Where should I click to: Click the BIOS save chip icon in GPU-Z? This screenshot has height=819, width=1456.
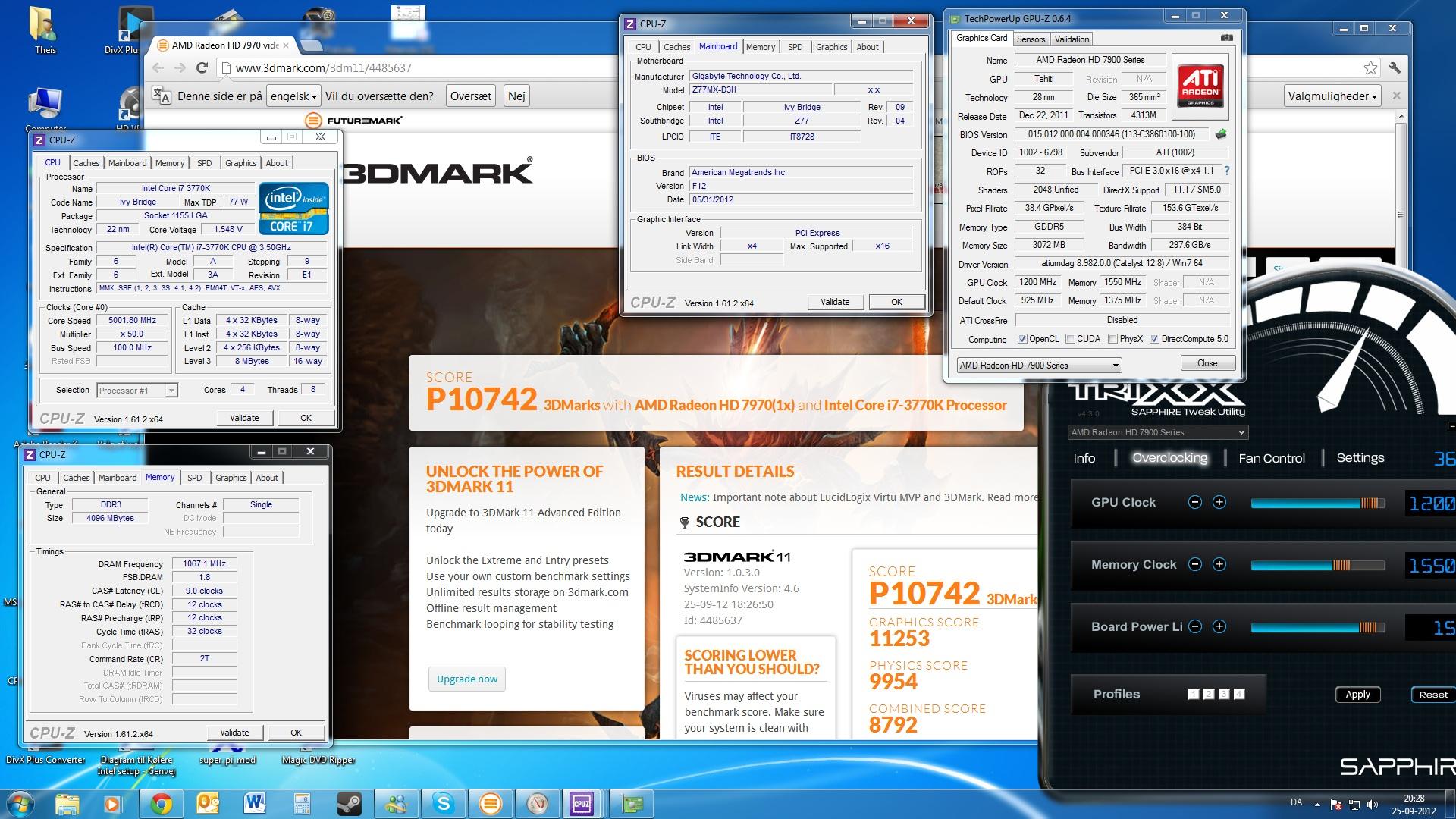point(1221,134)
